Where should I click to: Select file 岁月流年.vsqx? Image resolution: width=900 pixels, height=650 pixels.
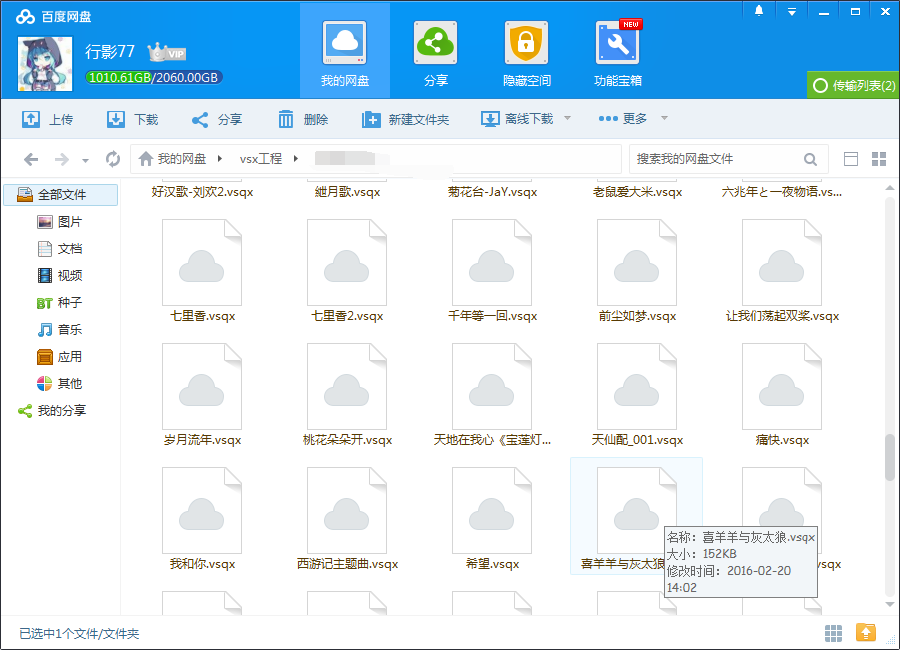(202, 395)
